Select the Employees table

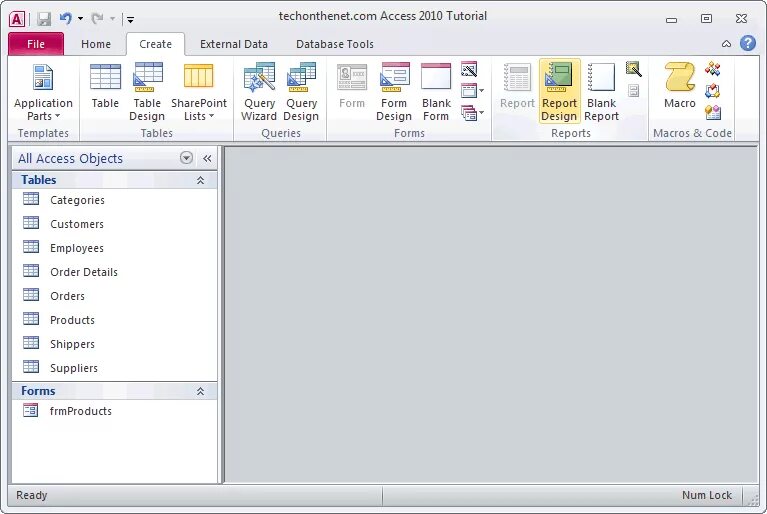(114, 248)
